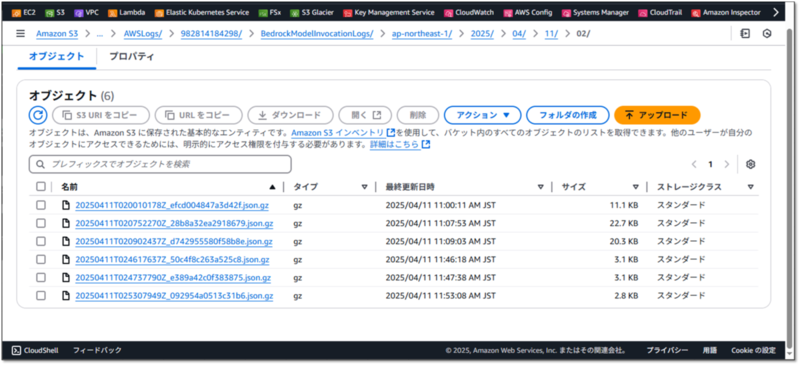The width and height of the screenshot is (800, 365).
Task: Click the vertical scrollbar on the right
Action: click(x=790, y=189)
